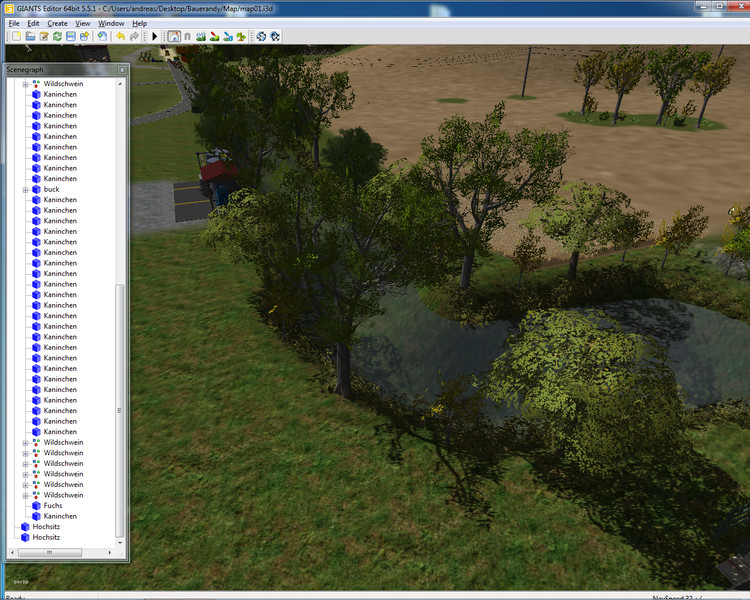The width and height of the screenshot is (750, 600).
Task: Click the Scenegraph scroll-left arrow
Action: [x=12, y=553]
